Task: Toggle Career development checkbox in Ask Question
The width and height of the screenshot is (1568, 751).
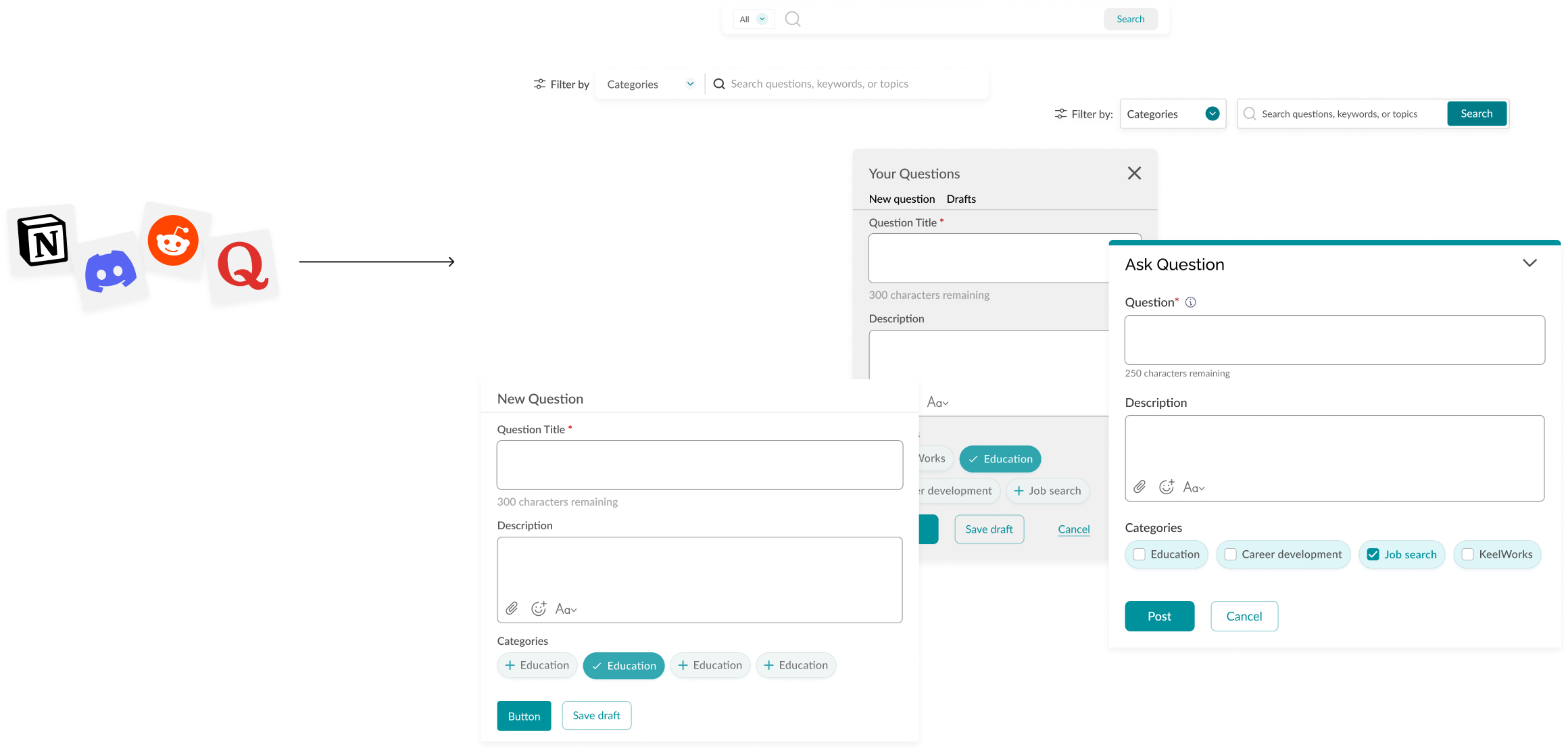Action: [1231, 554]
